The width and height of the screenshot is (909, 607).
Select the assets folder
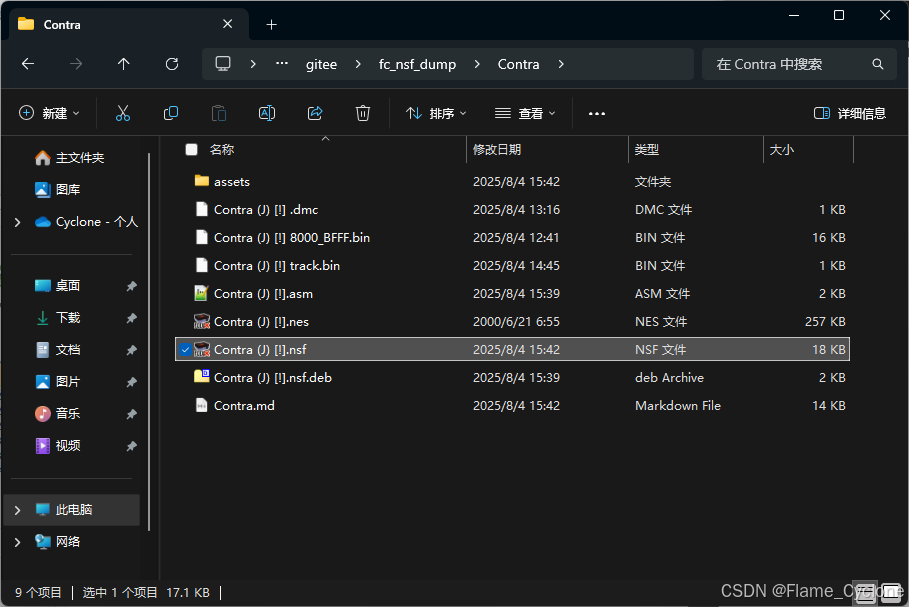(512, 181)
